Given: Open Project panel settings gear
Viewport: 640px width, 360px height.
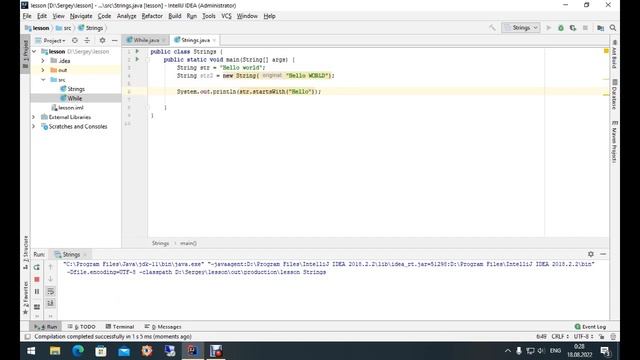Looking at the screenshot, I should [102, 40].
